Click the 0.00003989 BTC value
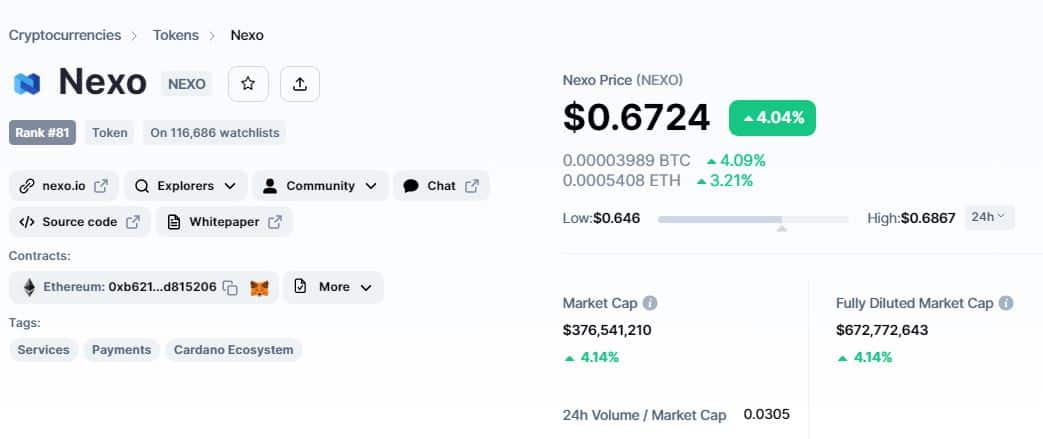The width and height of the screenshot is (1043, 439). click(x=627, y=160)
